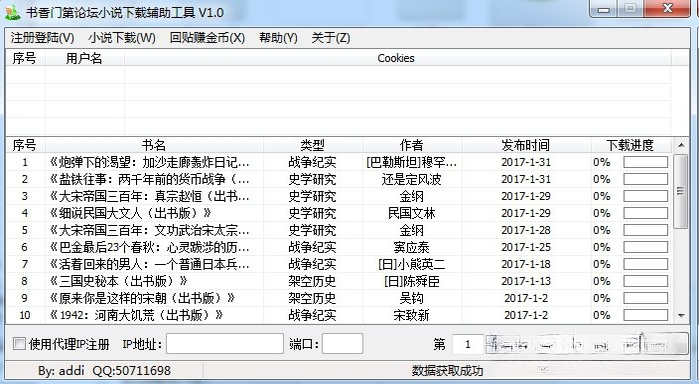
Task: Click the progress bar of row 1
Action: [646, 162]
